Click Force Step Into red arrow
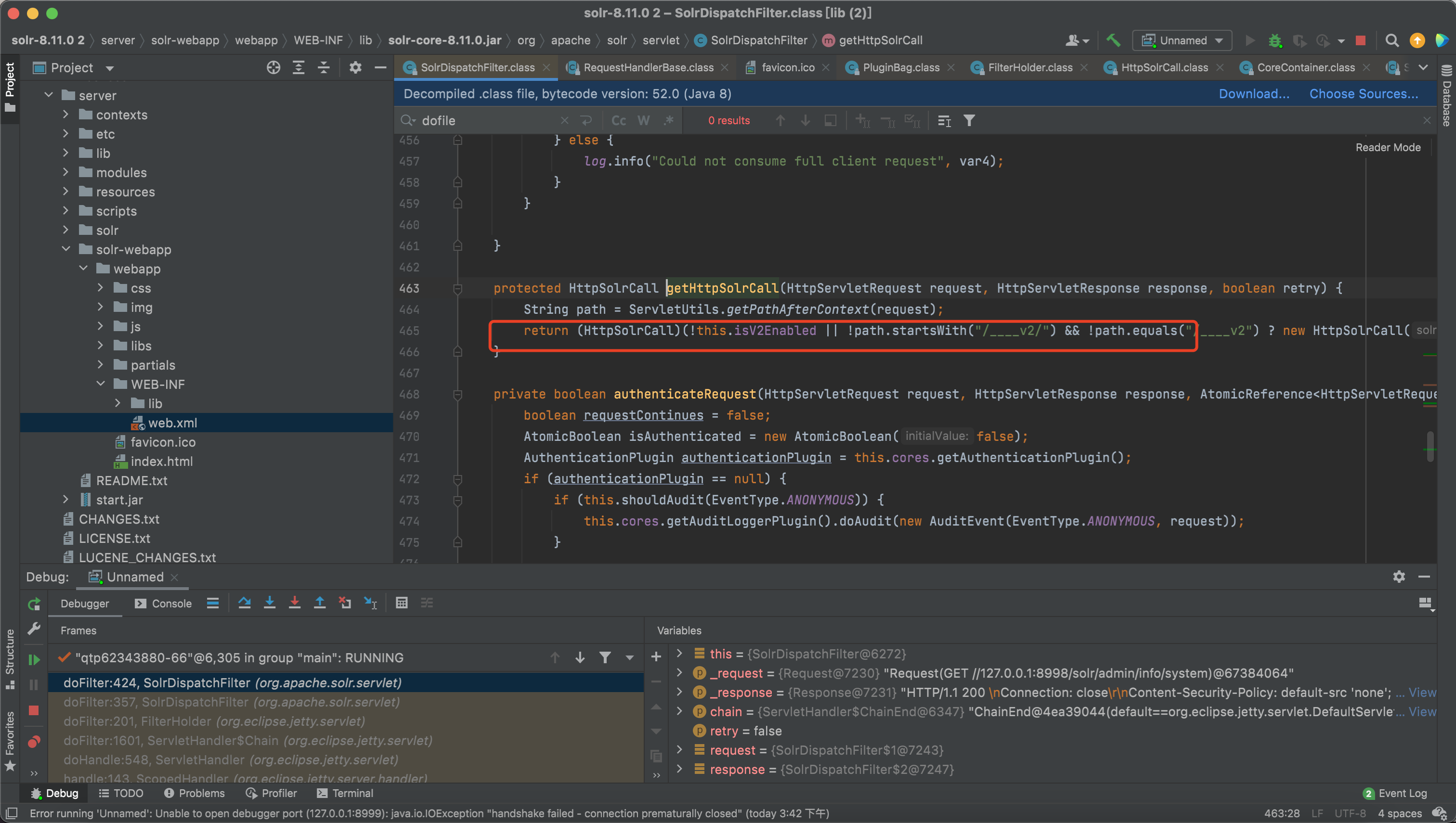 [x=295, y=603]
